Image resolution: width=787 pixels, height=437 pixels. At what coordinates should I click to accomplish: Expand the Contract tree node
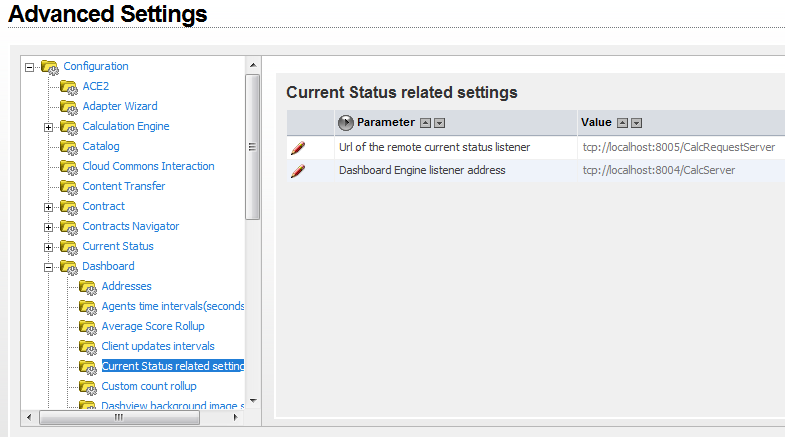pos(49,207)
